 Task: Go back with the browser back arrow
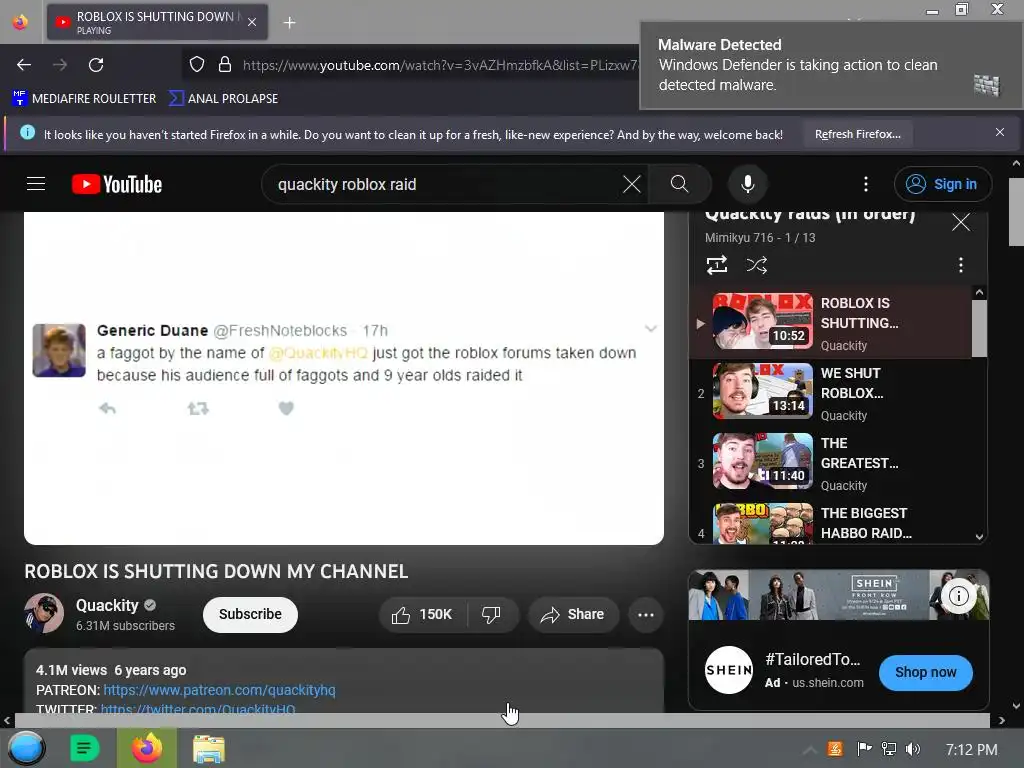[24, 65]
